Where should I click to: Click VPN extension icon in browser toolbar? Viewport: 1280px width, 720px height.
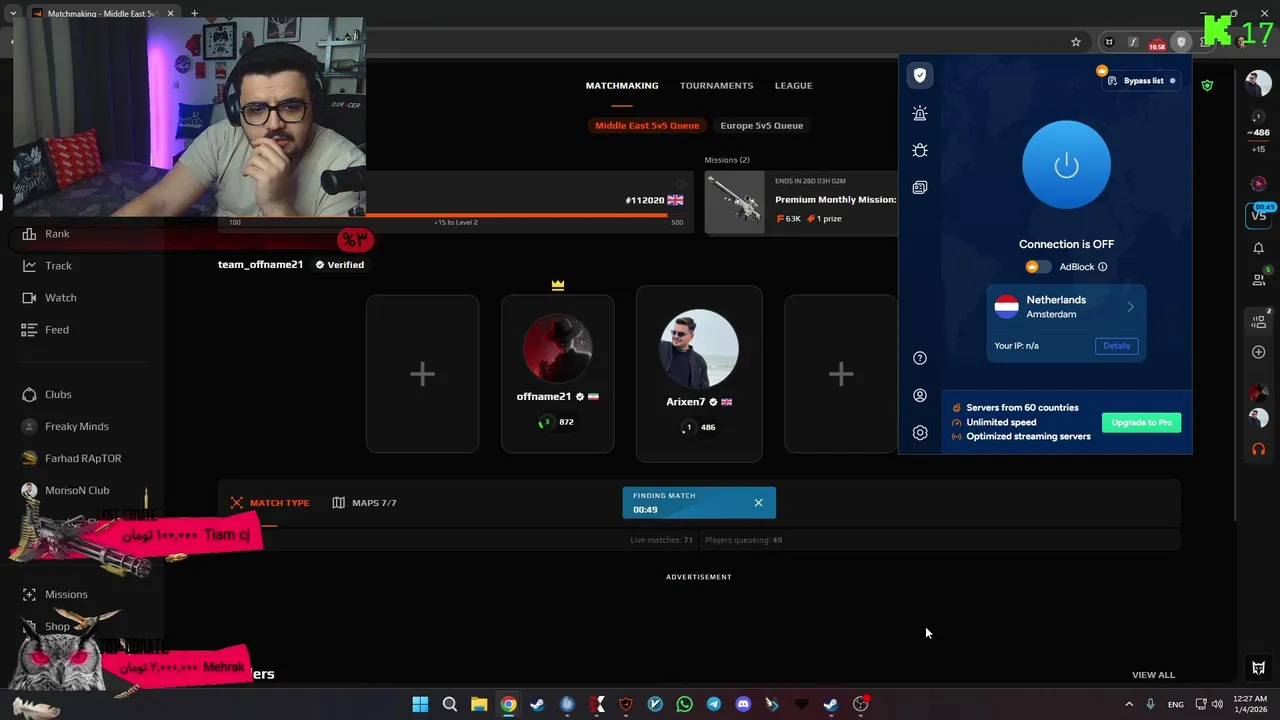coord(1181,43)
